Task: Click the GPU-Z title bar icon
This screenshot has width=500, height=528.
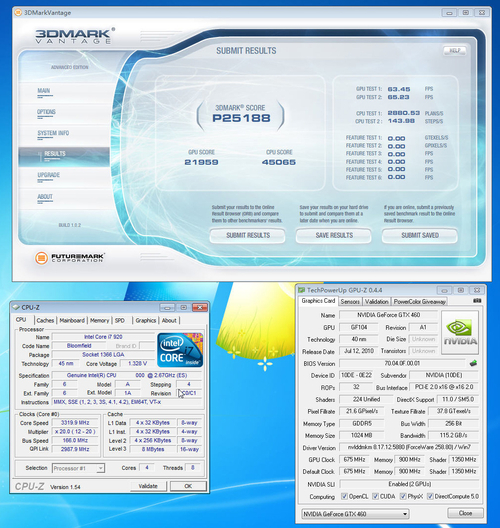Action: point(301,290)
